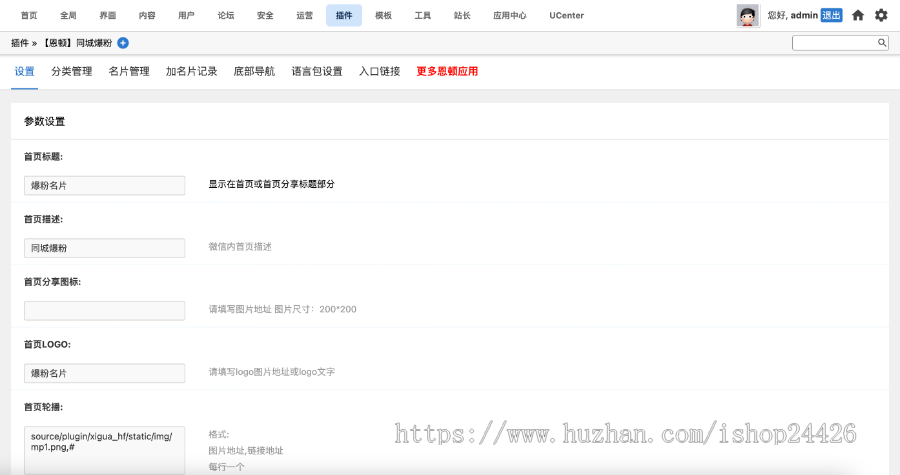Switch to the 底部导航 tab

[x=254, y=71]
